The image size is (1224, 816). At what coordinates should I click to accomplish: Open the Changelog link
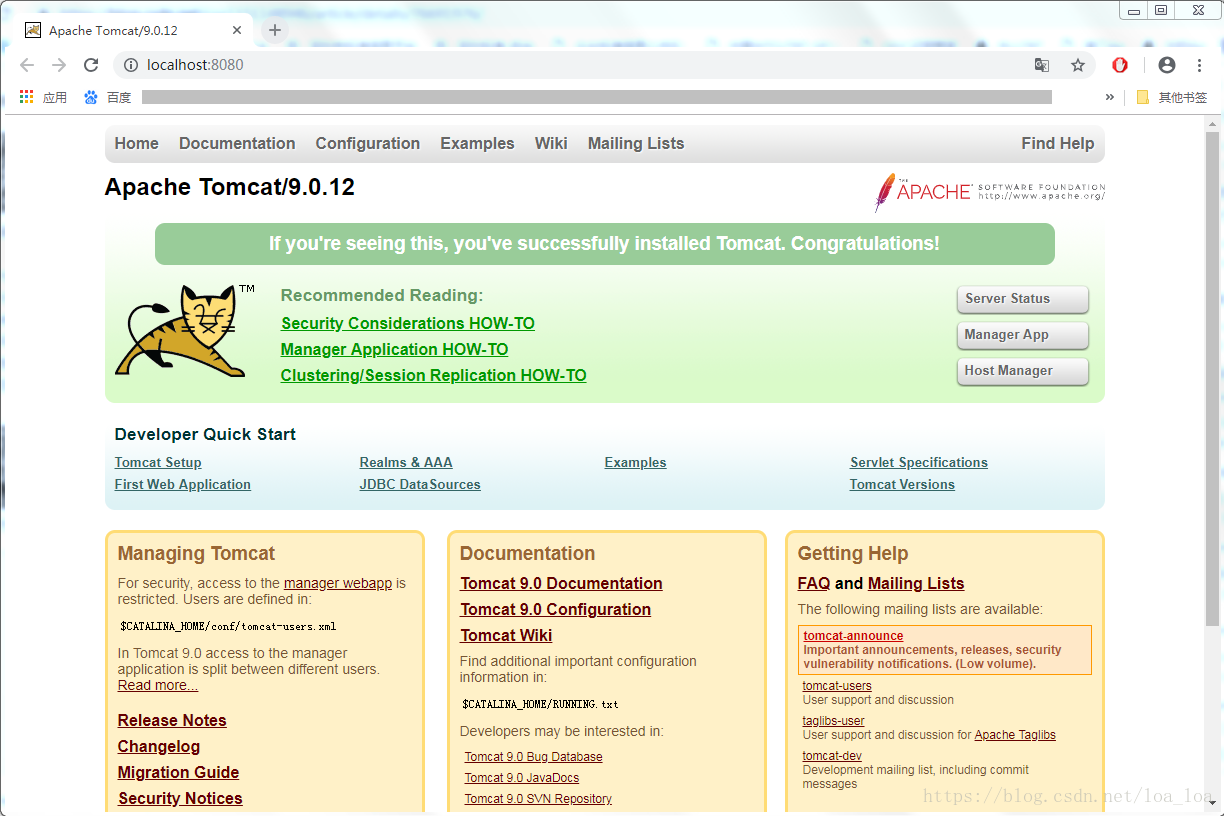coord(159,746)
